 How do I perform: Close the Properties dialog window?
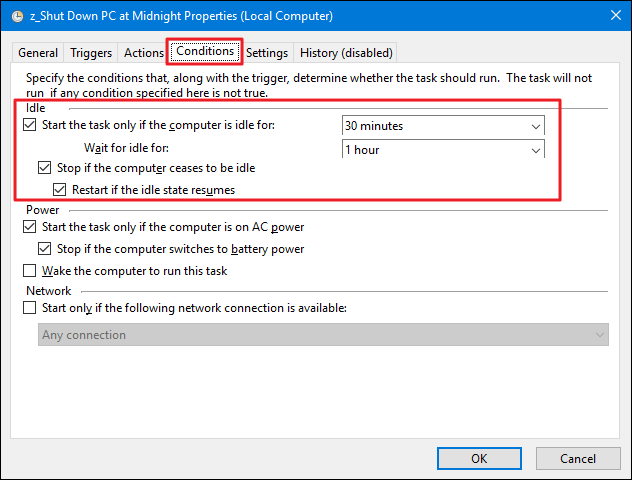607,16
